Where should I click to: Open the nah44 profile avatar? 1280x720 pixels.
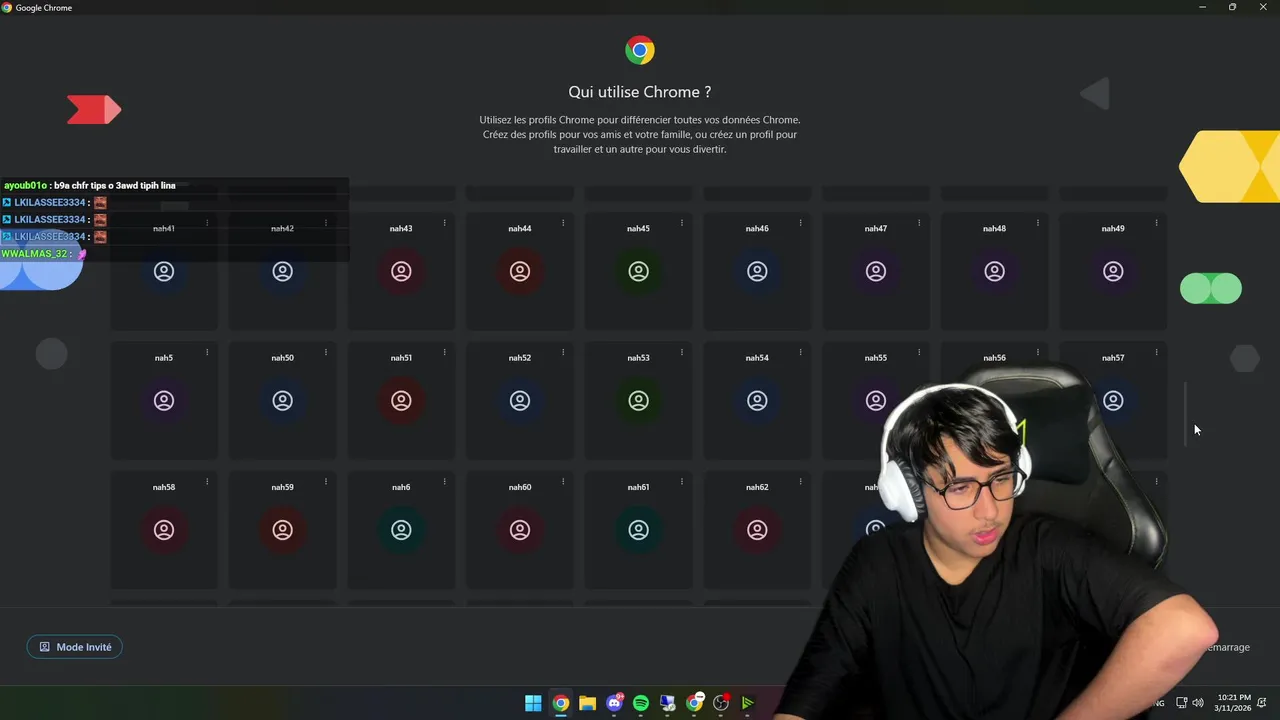(x=520, y=271)
